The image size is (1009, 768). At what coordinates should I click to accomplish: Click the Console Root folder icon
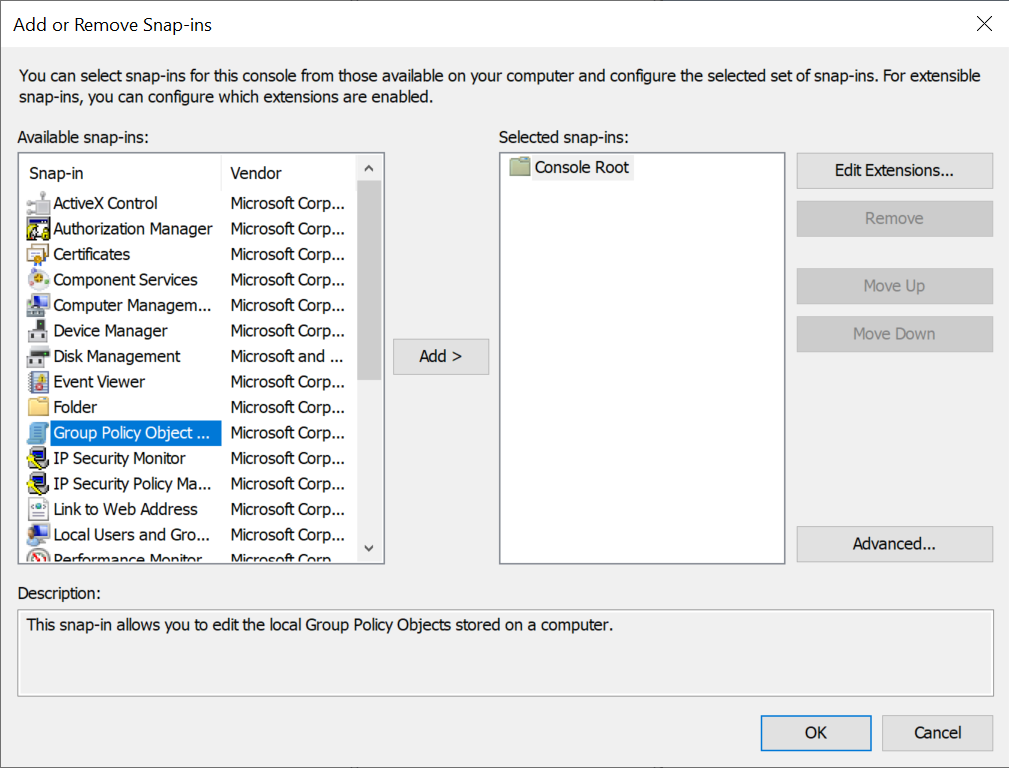point(519,167)
